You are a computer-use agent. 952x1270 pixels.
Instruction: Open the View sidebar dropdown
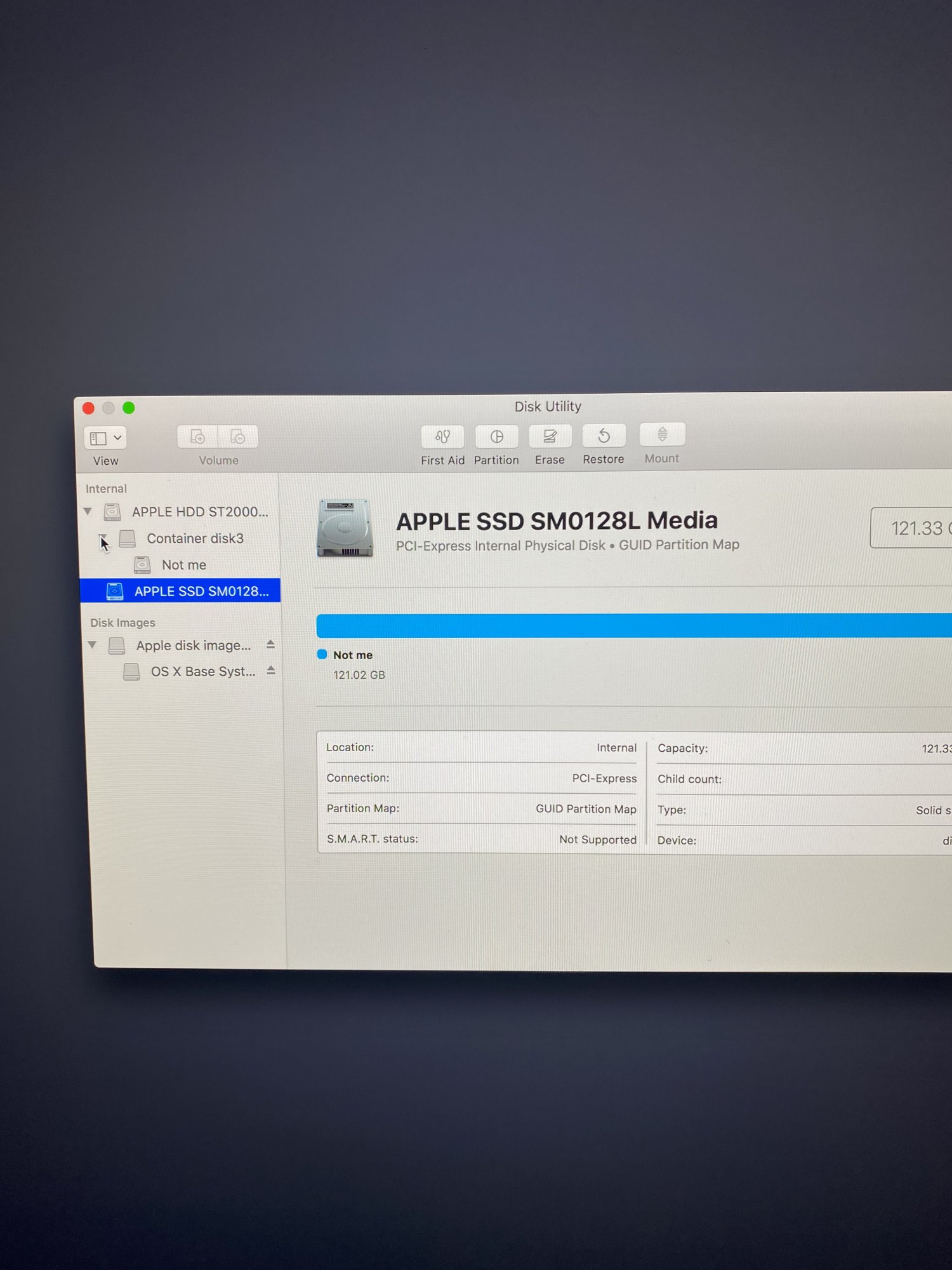(x=105, y=438)
